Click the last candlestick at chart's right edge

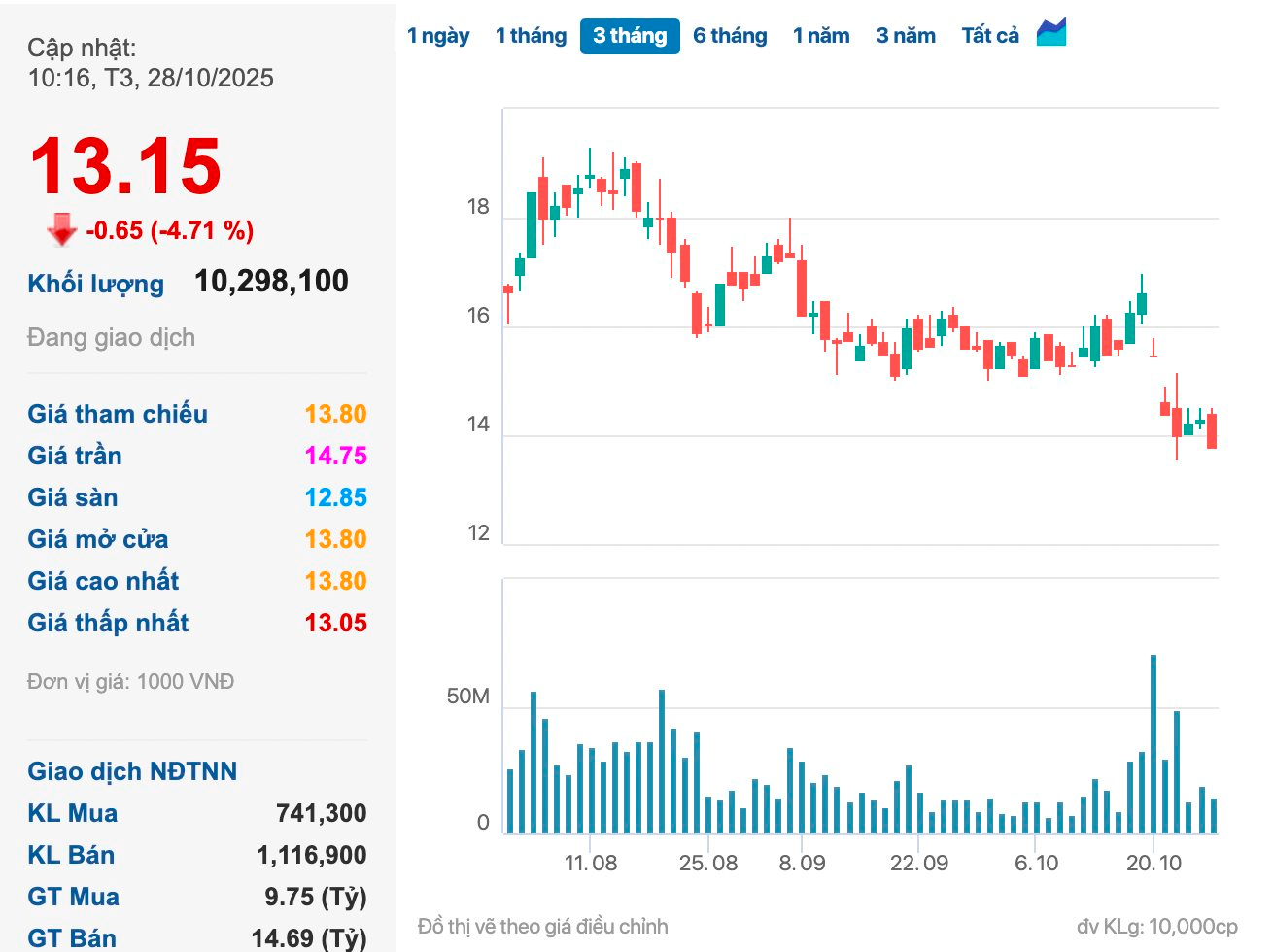(1212, 430)
